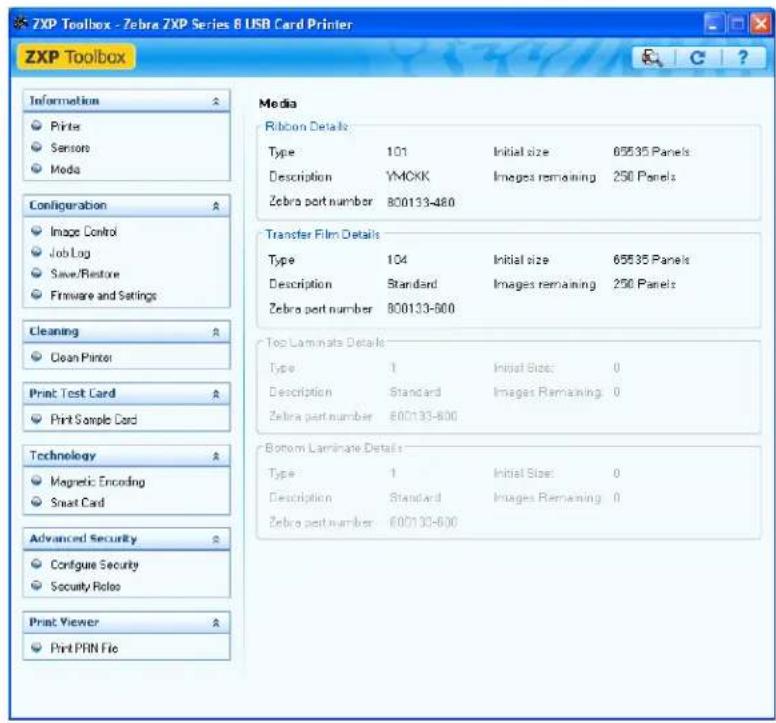Collapse the Cleaning section
This screenshot has width=776, height=723.
pyautogui.click(x=216, y=332)
